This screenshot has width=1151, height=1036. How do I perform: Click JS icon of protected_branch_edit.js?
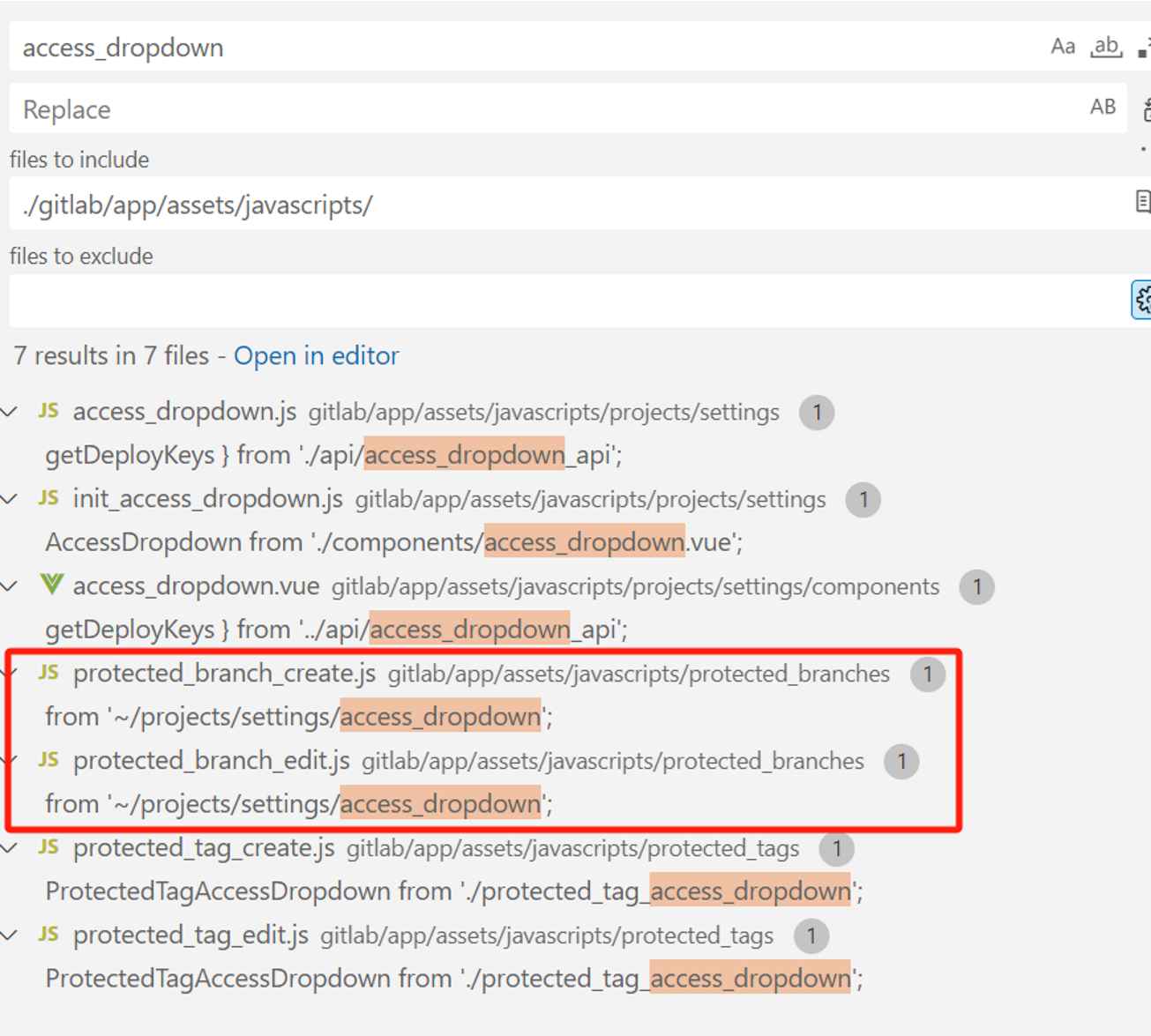click(49, 760)
